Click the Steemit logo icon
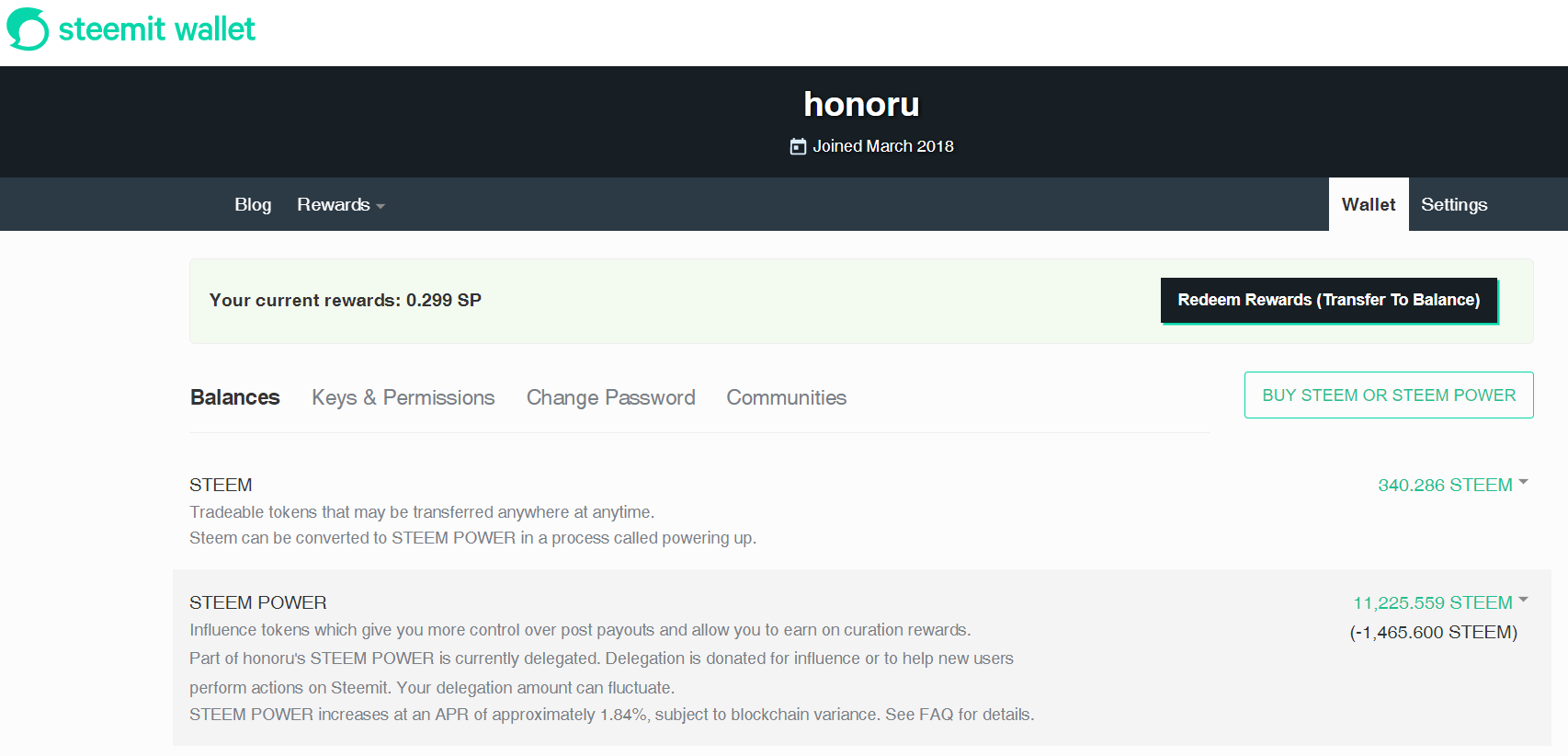The width and height of the screenshot is (1568, 756). pyautogui.click(x=28, y=29)
